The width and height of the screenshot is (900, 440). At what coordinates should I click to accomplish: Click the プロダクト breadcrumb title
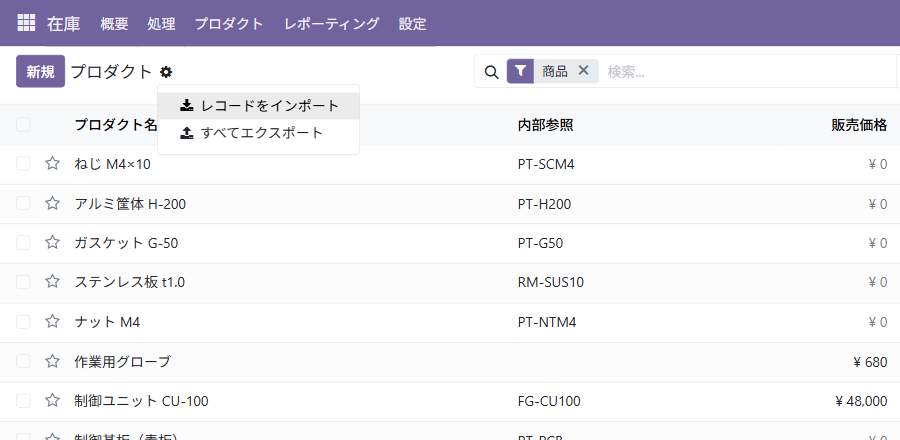coord(111,72)
